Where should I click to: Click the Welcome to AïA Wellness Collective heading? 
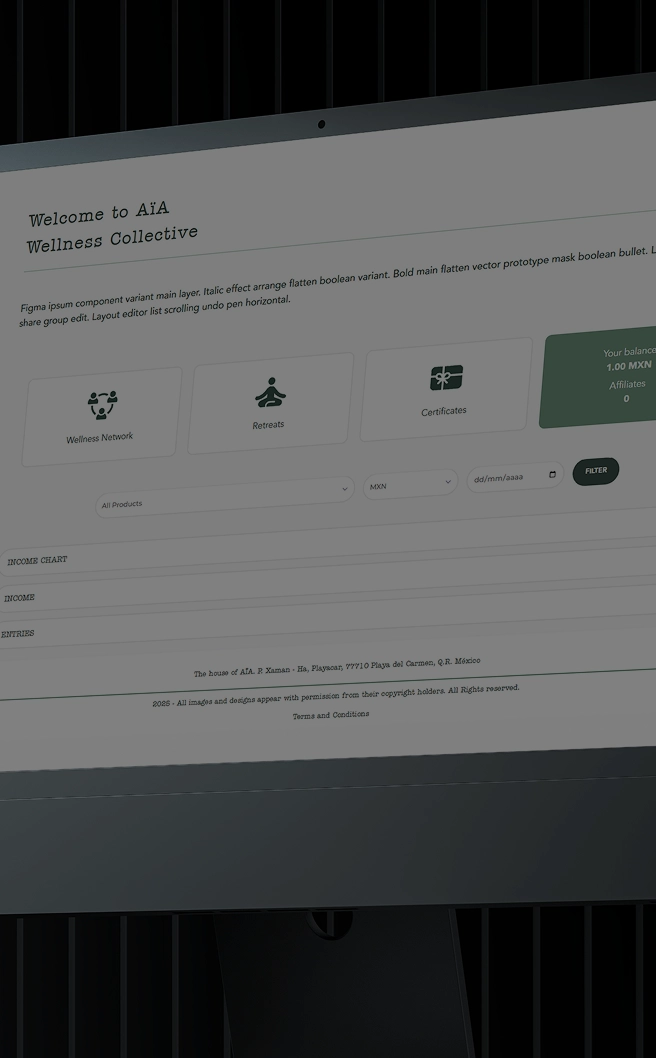pos(110,227)
